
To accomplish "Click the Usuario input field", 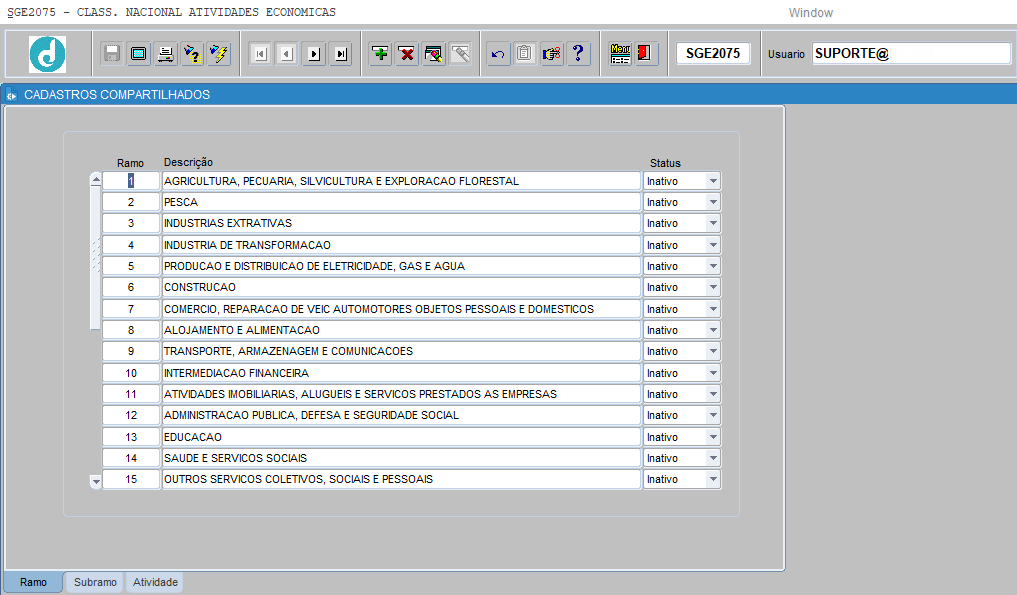I will click(x=911, y=53).
